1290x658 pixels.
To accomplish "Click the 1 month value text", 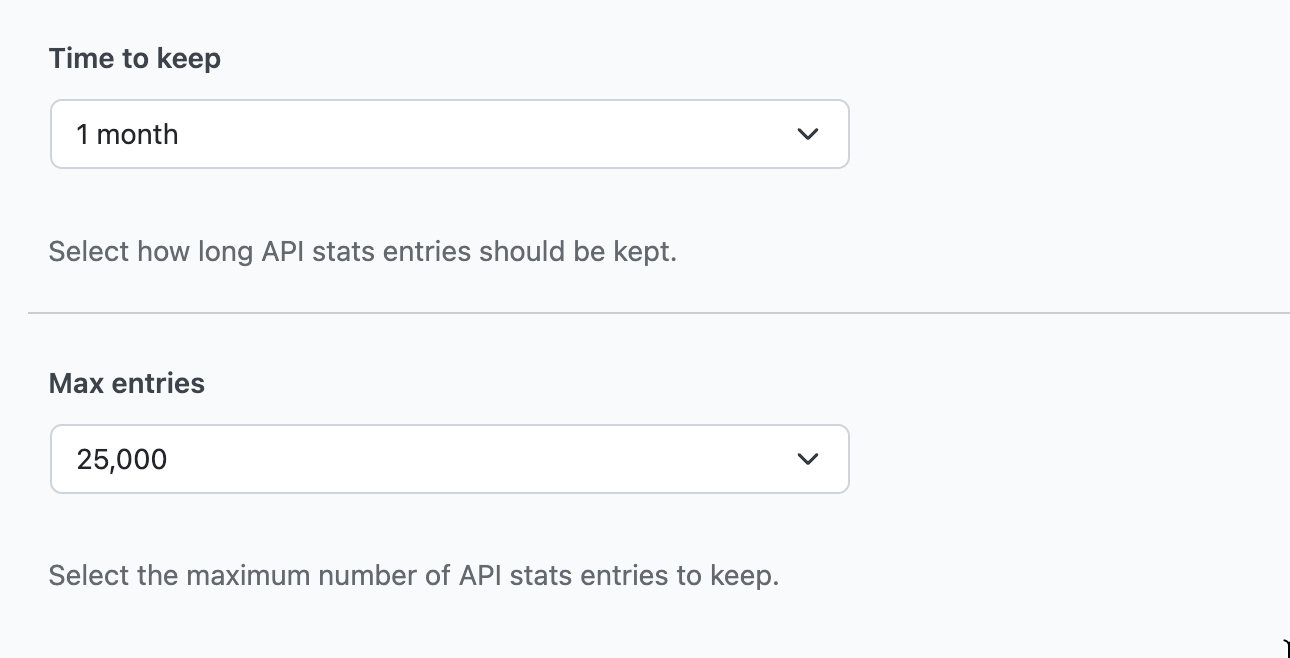I will tap(128, 133).
